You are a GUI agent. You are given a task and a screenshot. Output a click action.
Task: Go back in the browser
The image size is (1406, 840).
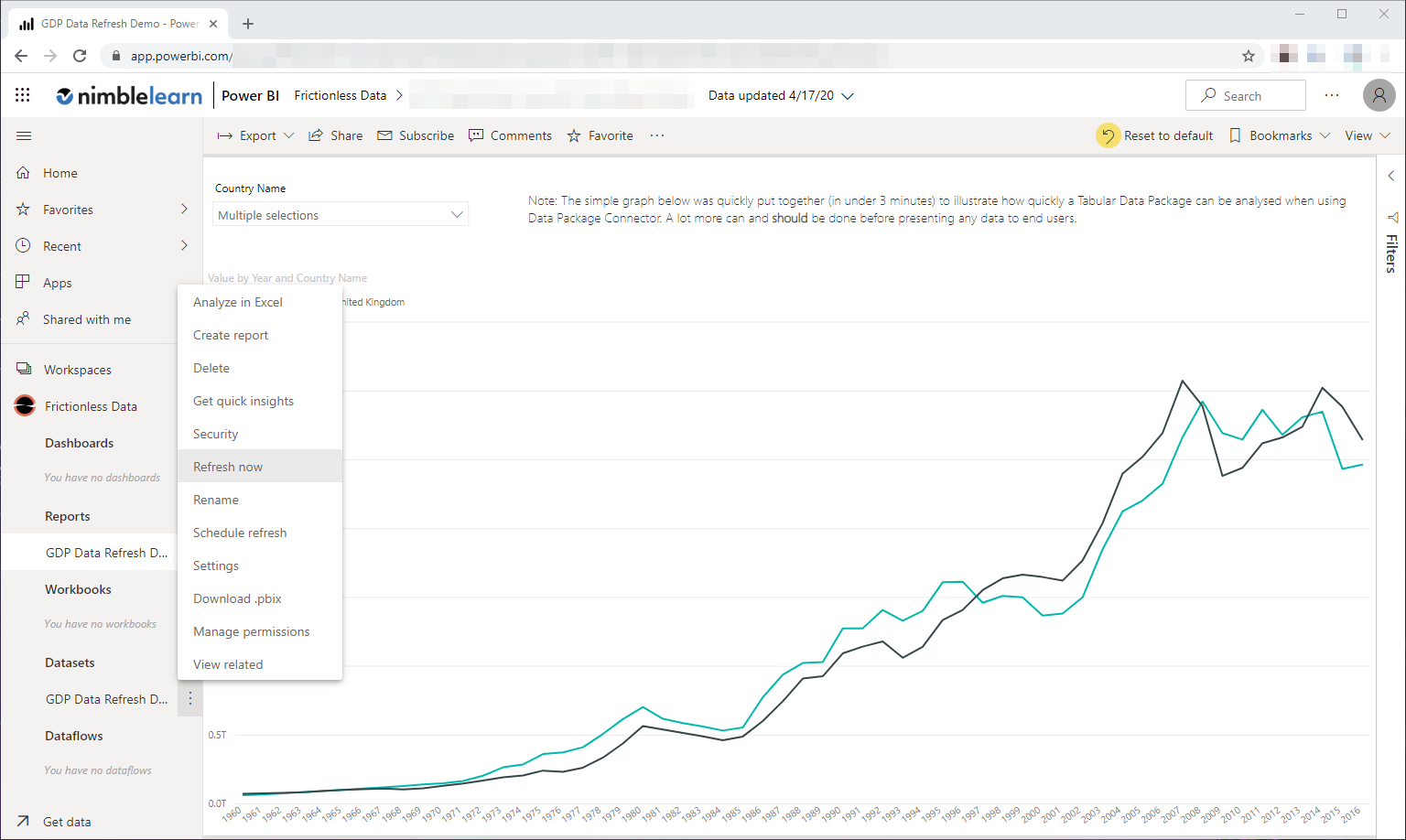(x=21, y=56)
